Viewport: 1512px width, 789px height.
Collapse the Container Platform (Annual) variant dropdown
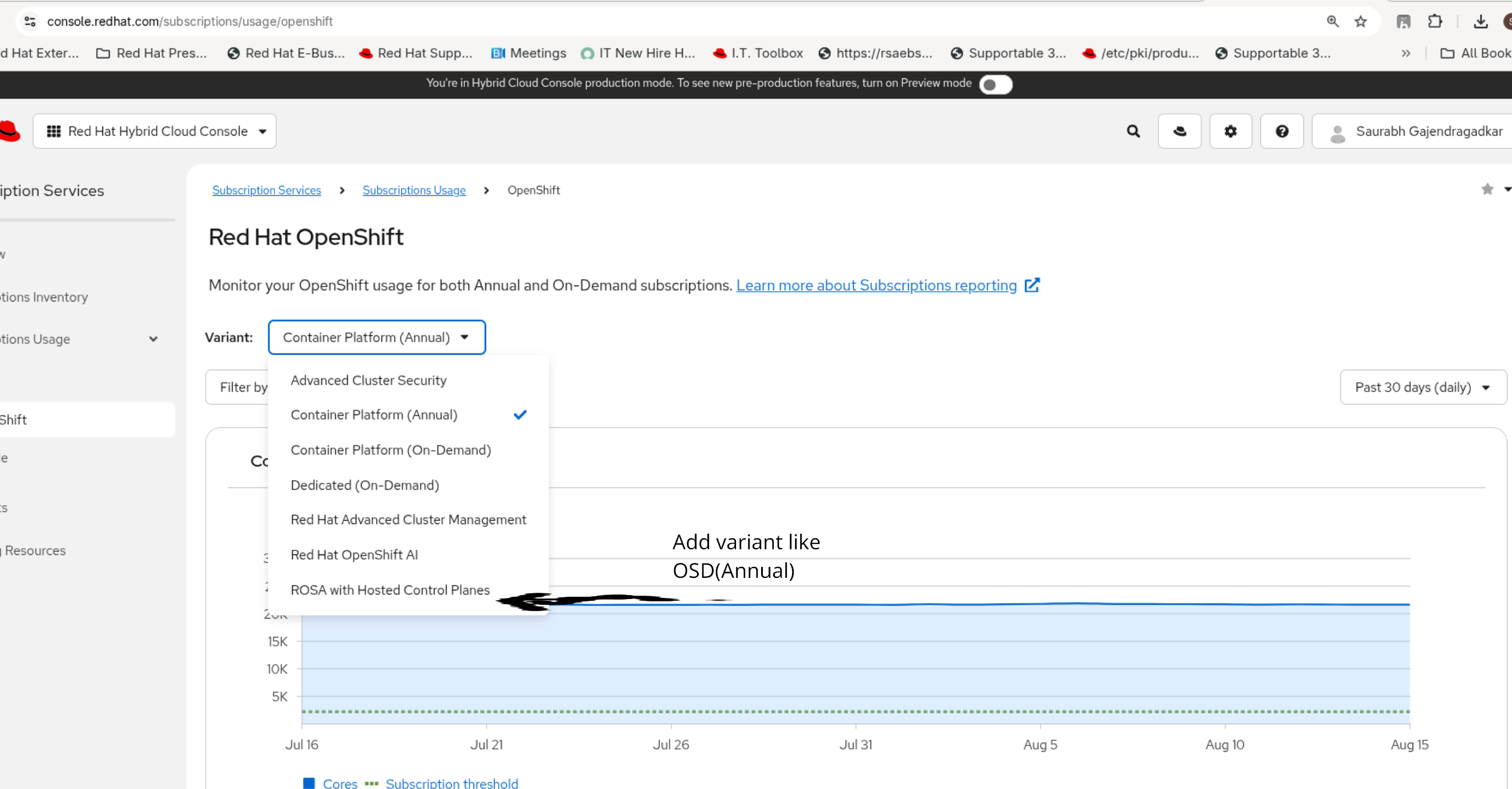point(376,337)
